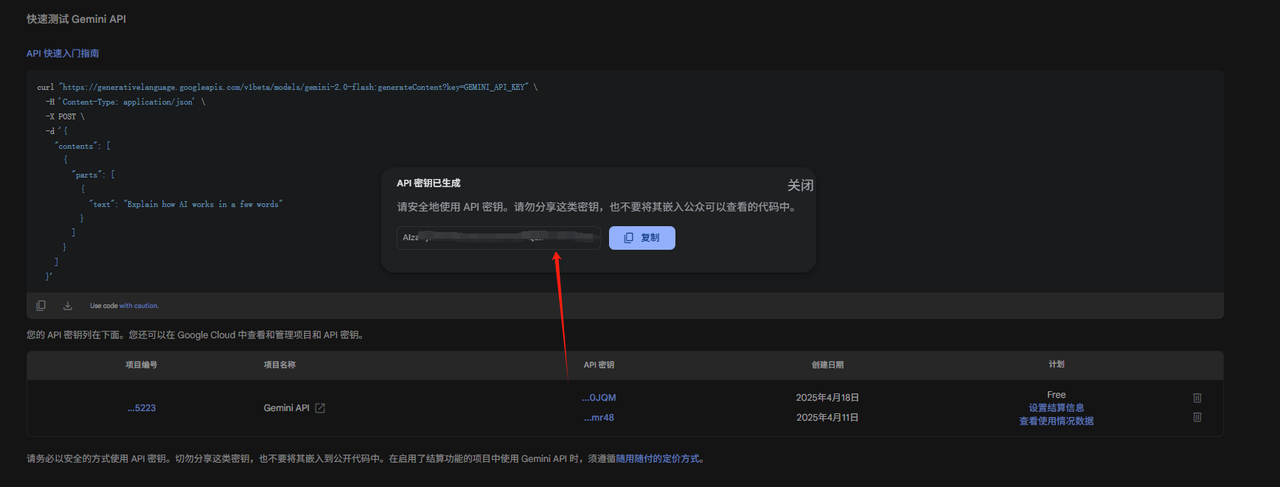Click the 项目编号 column header
The height and width of the screenshot is (487, 1280).
click(x=141, y=365)
